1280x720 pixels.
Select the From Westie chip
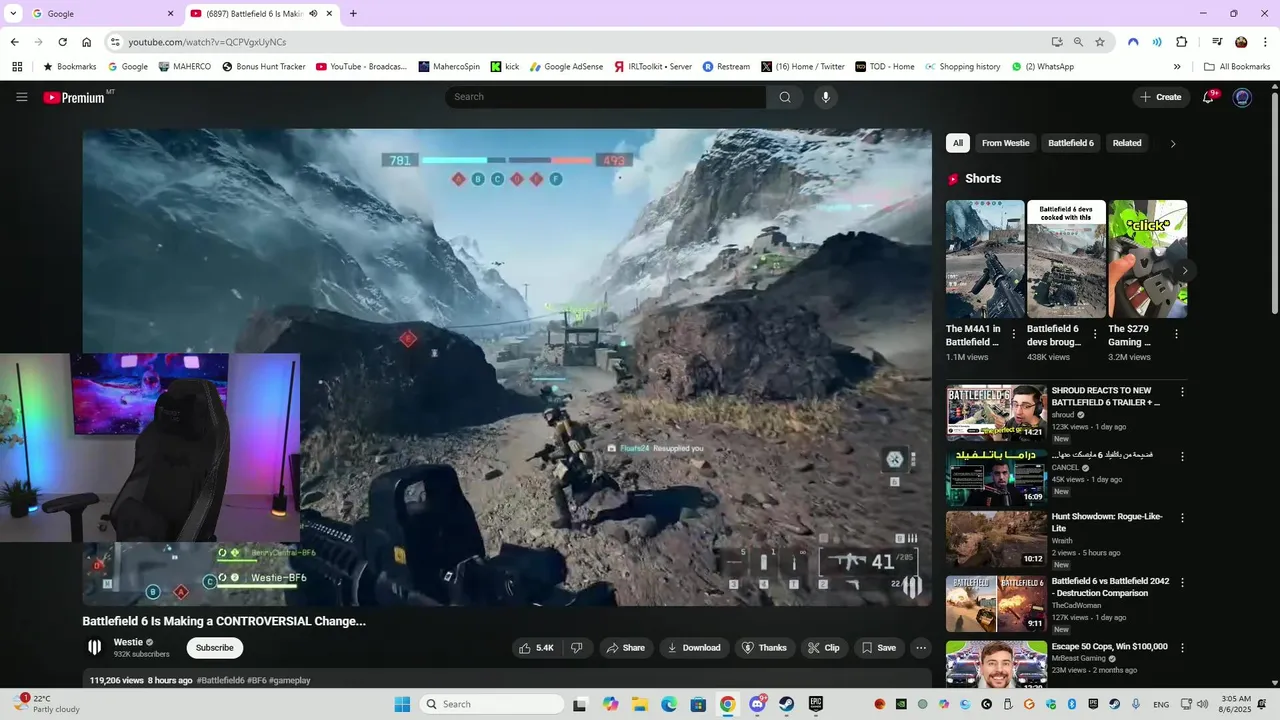pos(1005,143)
